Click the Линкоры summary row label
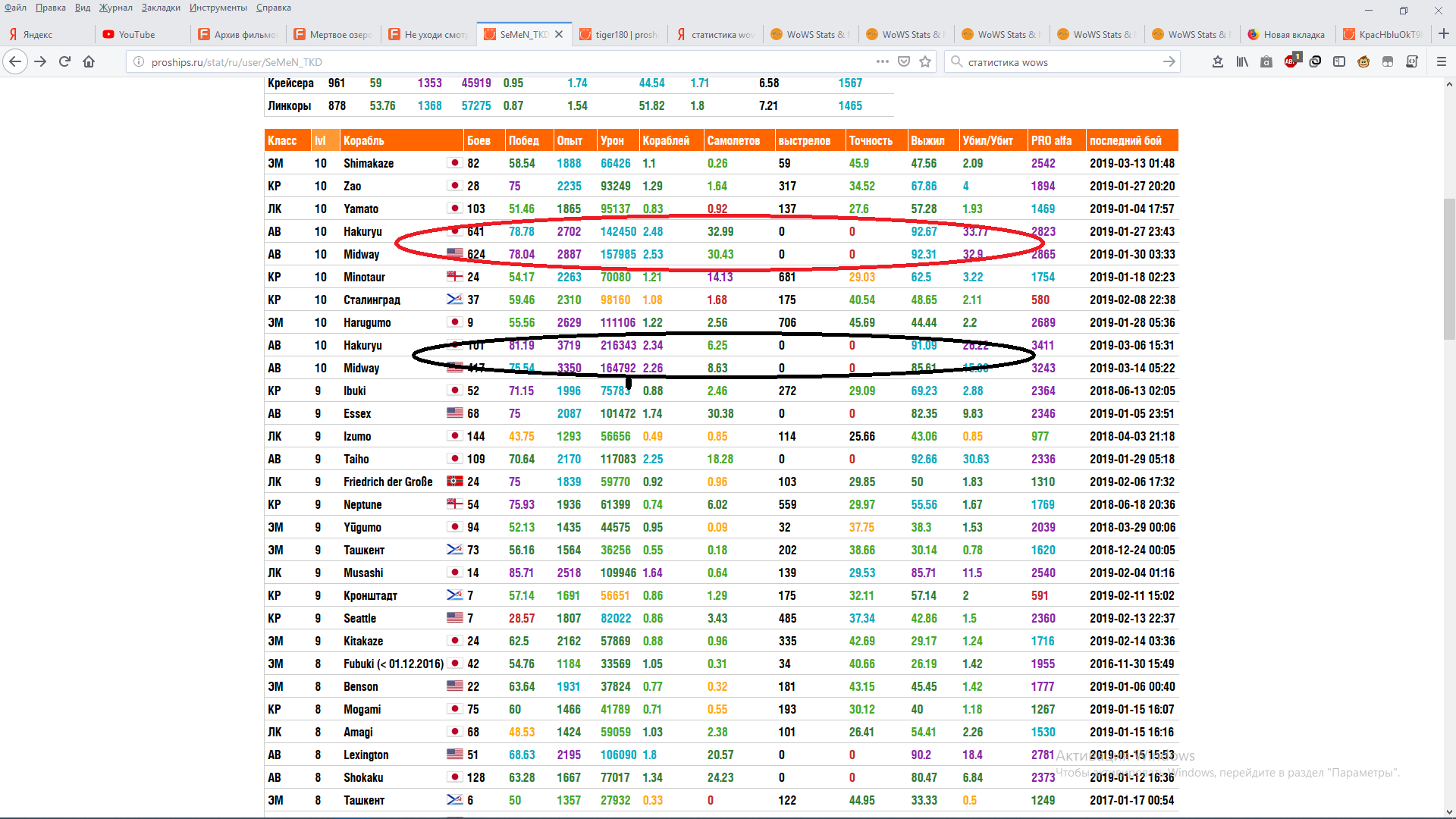Viewport: 1456px width, 819px height. pos(289,106)
